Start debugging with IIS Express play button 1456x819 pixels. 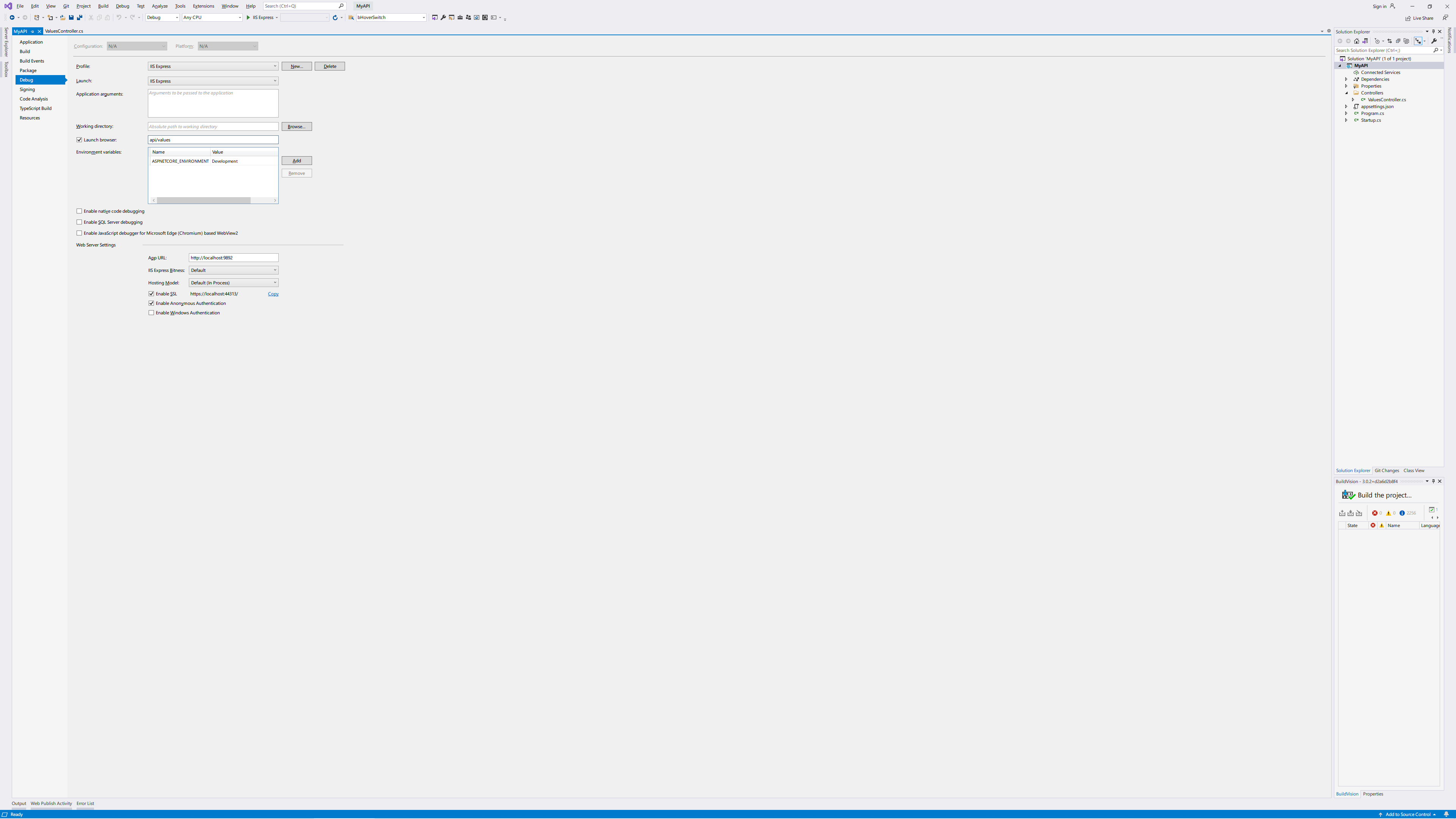pos(248,17)
